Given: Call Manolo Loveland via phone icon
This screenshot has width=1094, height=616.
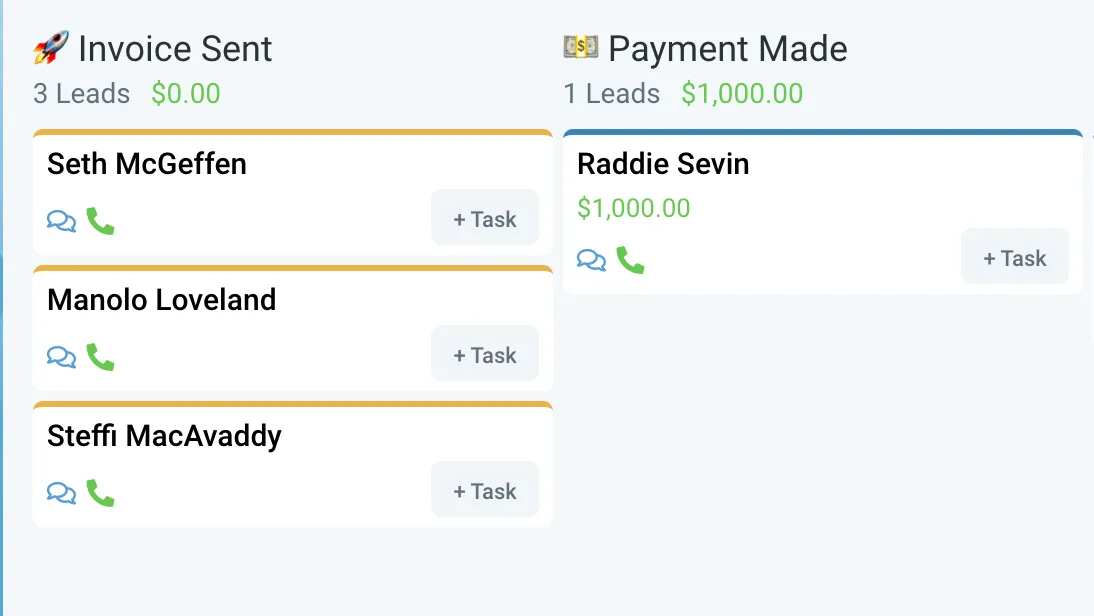Looking at the screenshot, I should [x=100, y=357].
